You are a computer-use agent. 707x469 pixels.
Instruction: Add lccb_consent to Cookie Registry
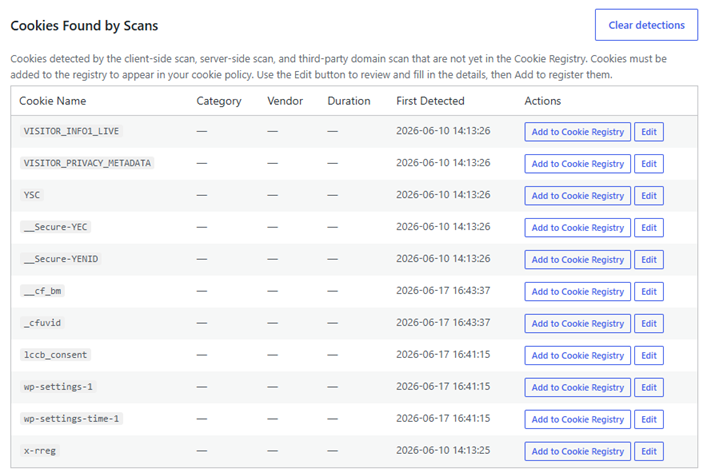[x=578, y=355]
